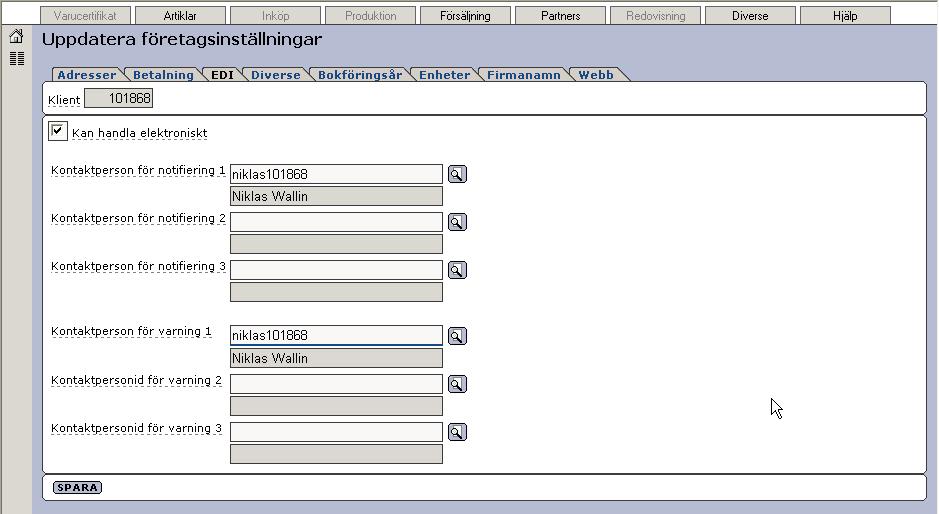This screenshot has width=939, height=514.
Task: Click the Klient field showing 101868
Action: coord(119,98)
